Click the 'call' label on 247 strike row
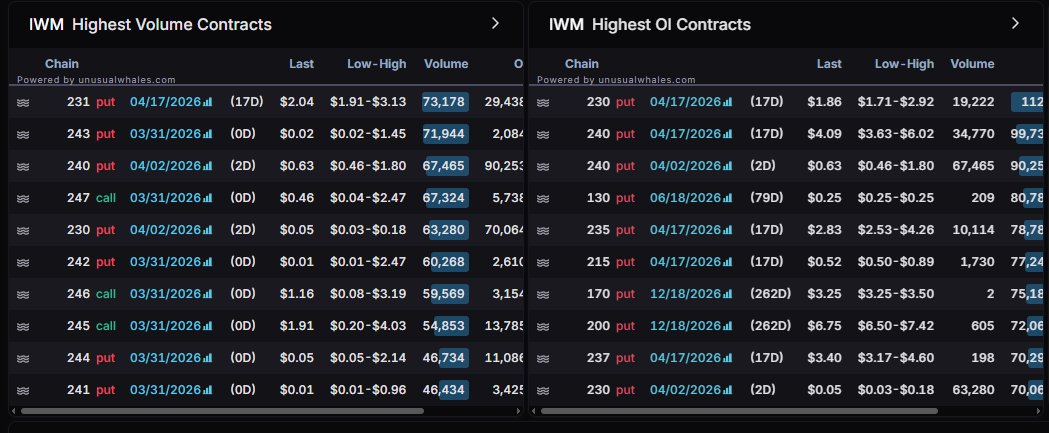 (x=106, y=199)
